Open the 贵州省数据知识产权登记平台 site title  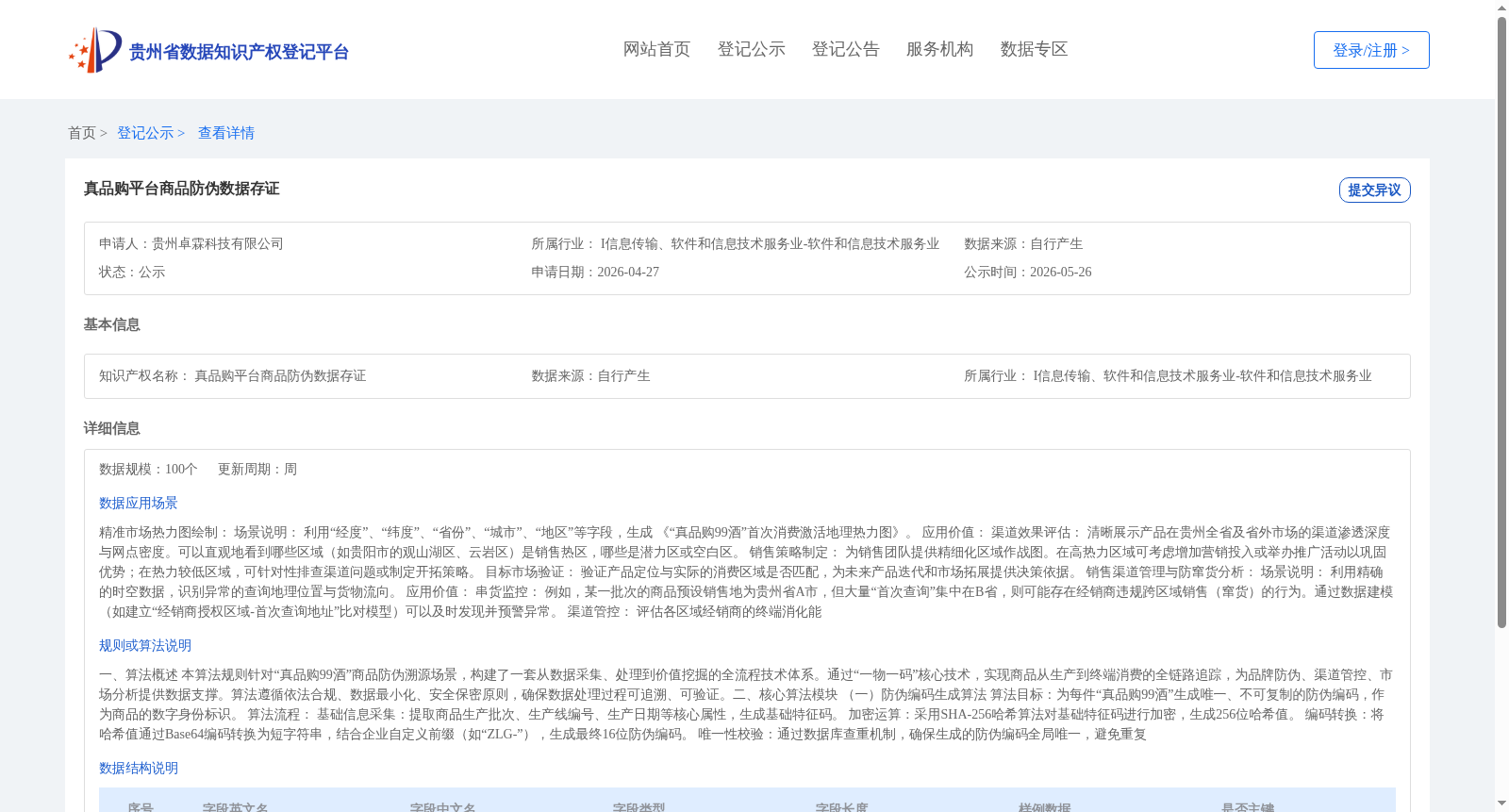click(x=239, y=52)
